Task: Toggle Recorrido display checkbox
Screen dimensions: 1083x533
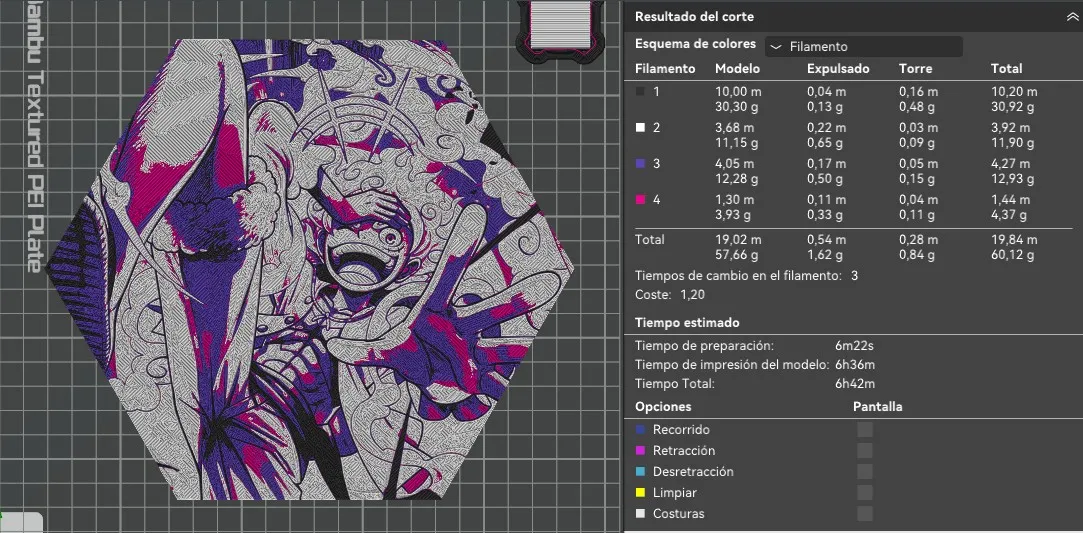Action: [x=865, y=429]
